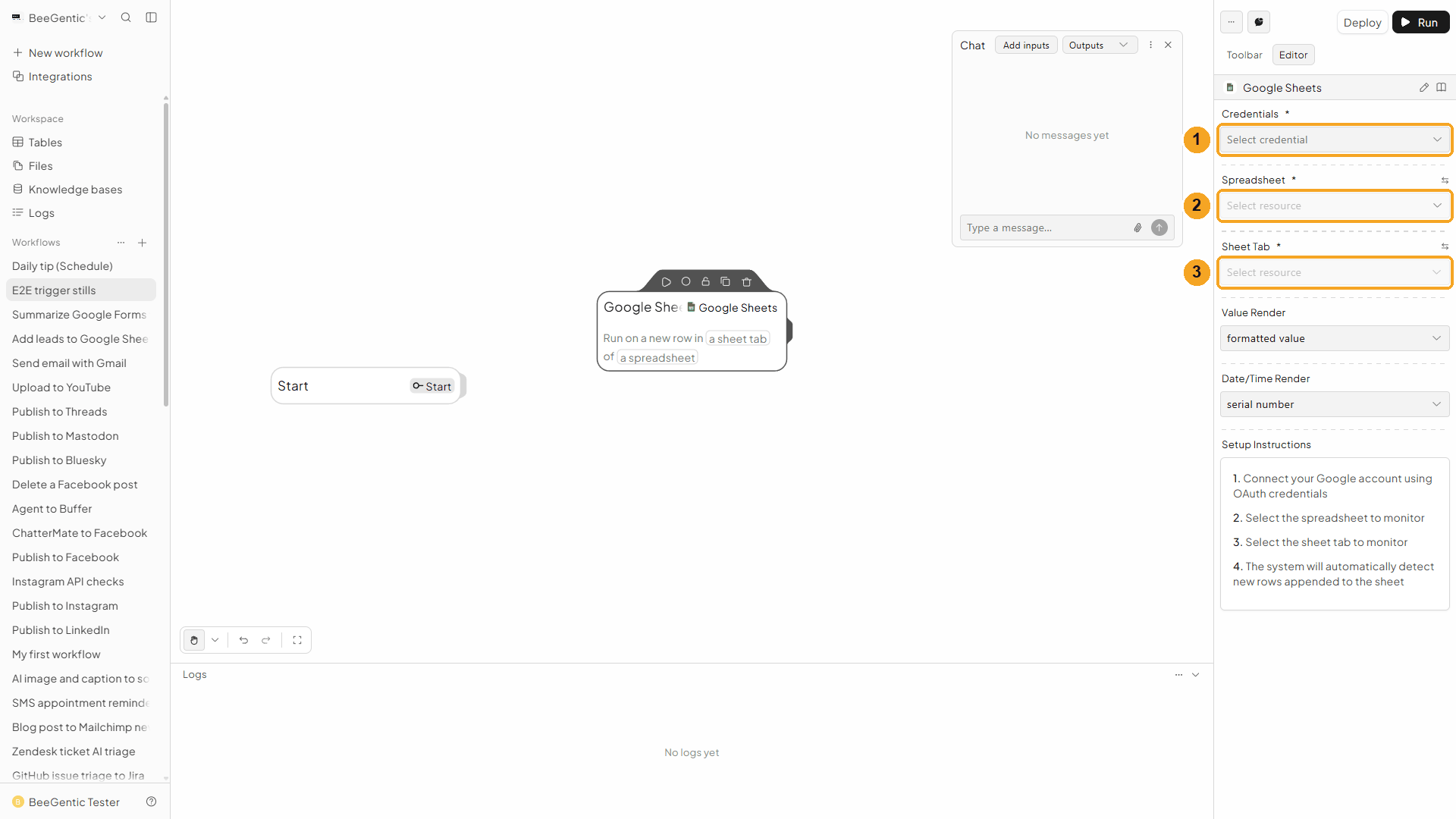This screenshot has width=1456, height=819.
Task: Open the Sheet Tab Select resource dropdown
Action: [x=1335, y=272]
